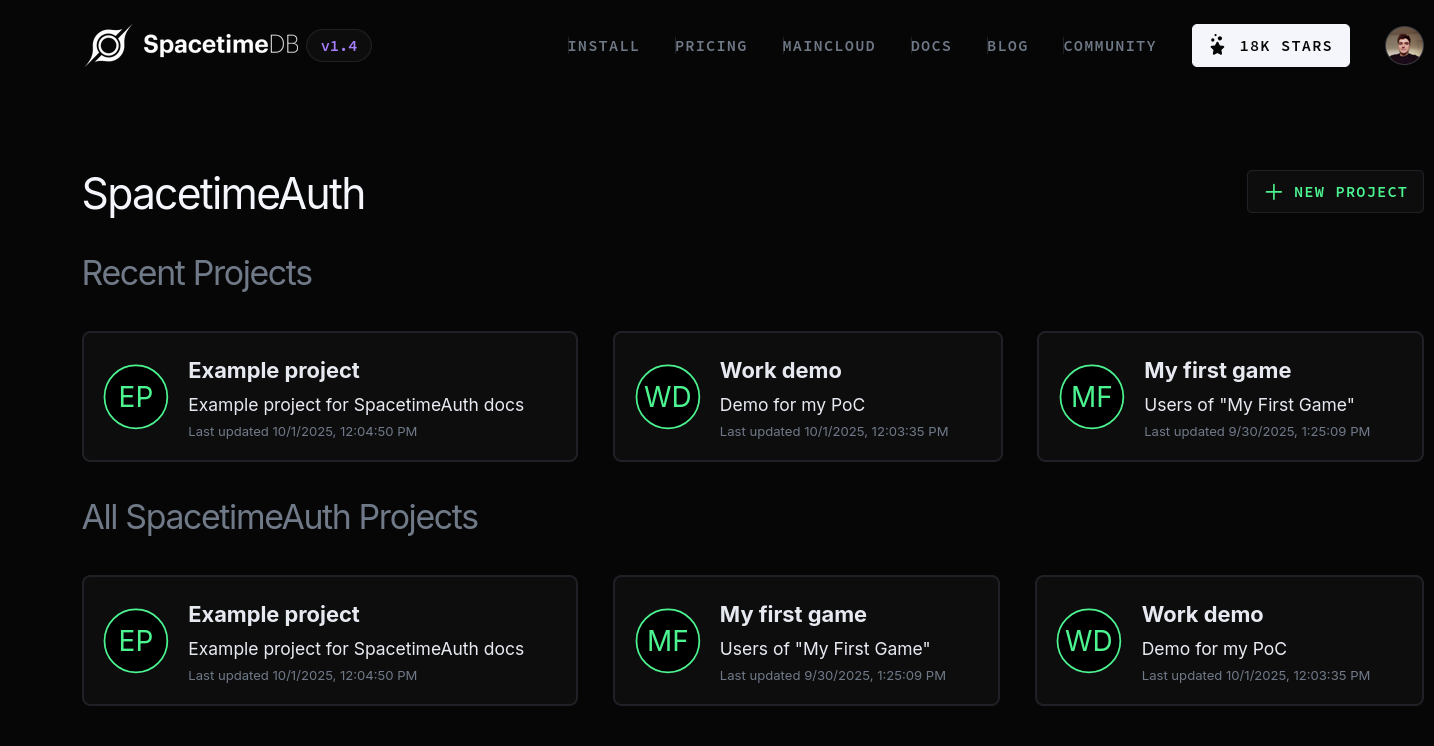Open the COMMUNITY link
Screen dimensions: 1434x746
[1110, 46]
